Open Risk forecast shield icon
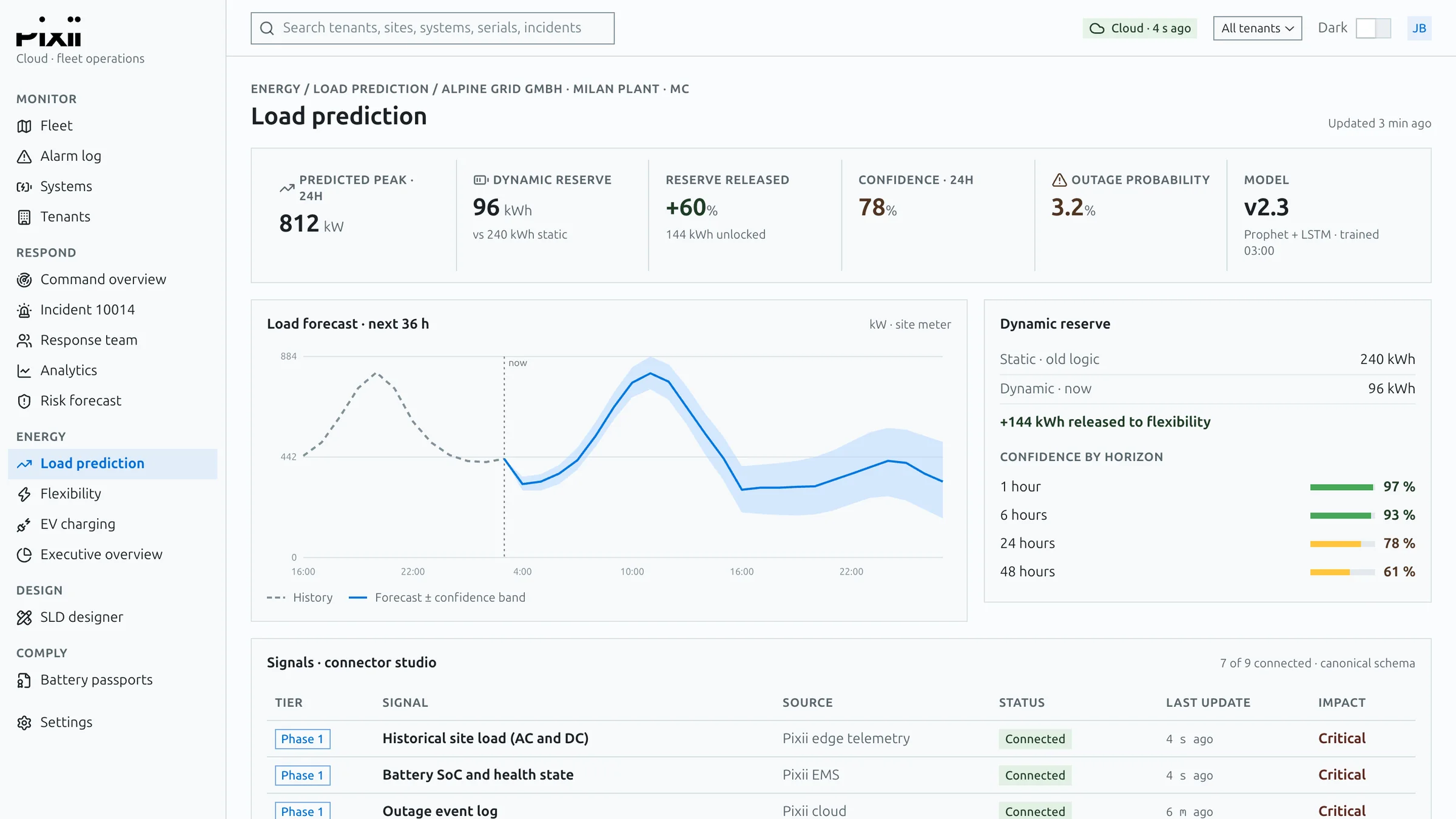1456x819 pixels. [24, 401]
